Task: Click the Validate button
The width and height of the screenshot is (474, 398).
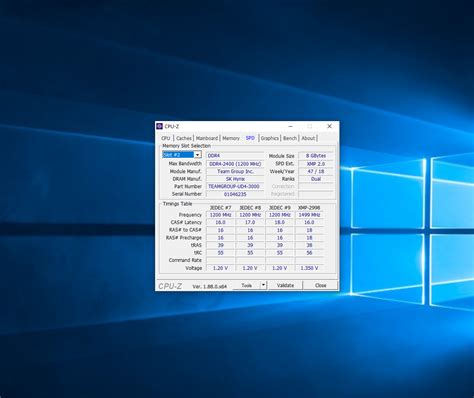Action: click(x=285, y=285)
